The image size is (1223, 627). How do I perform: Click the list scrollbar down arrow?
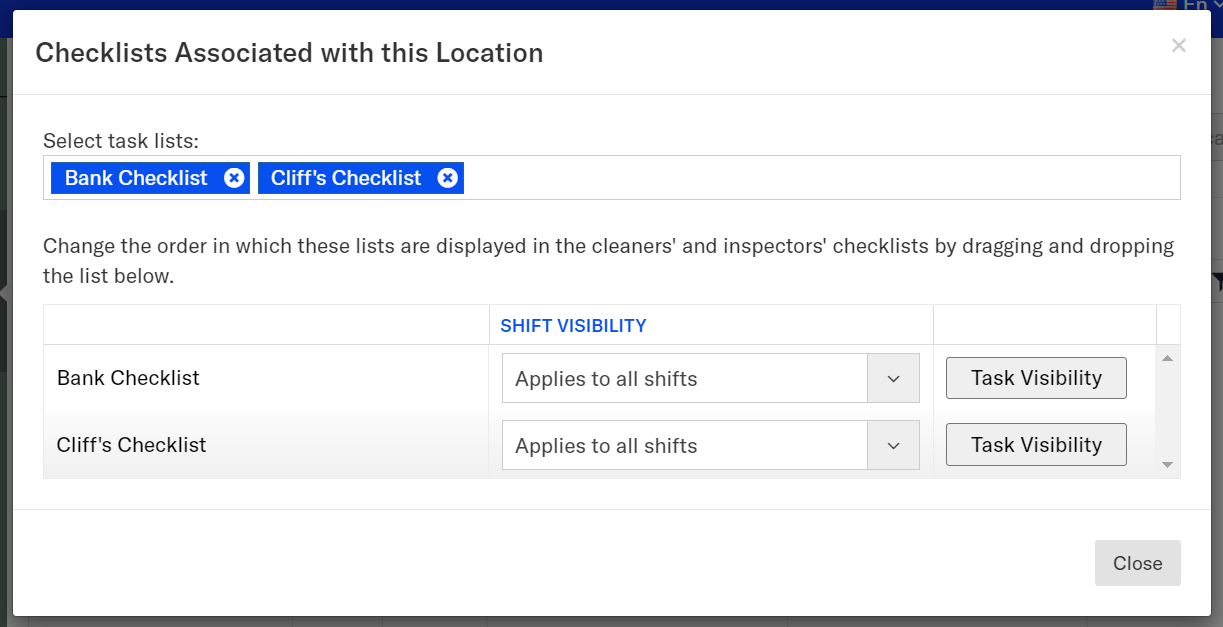point(1168,465)
